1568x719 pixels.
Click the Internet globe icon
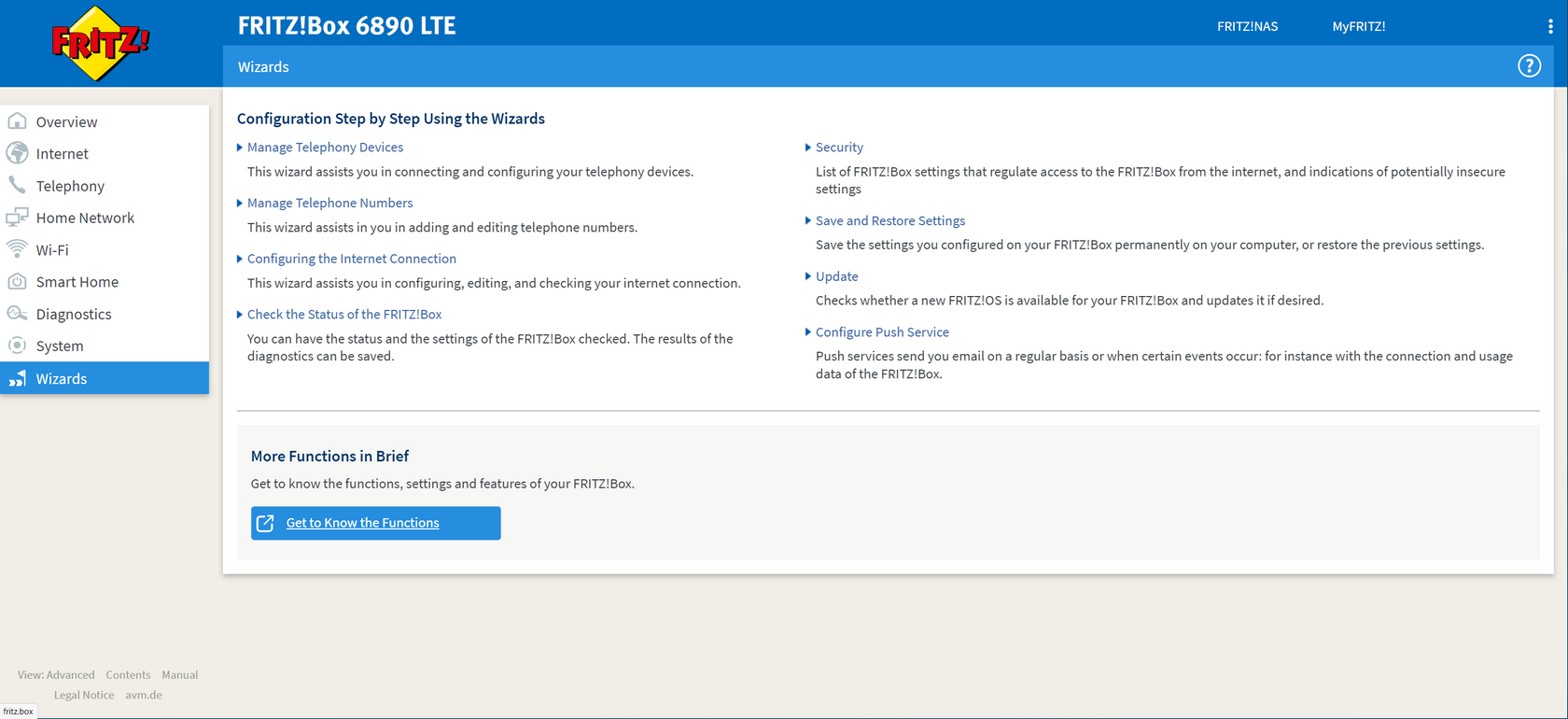(17, 153)
